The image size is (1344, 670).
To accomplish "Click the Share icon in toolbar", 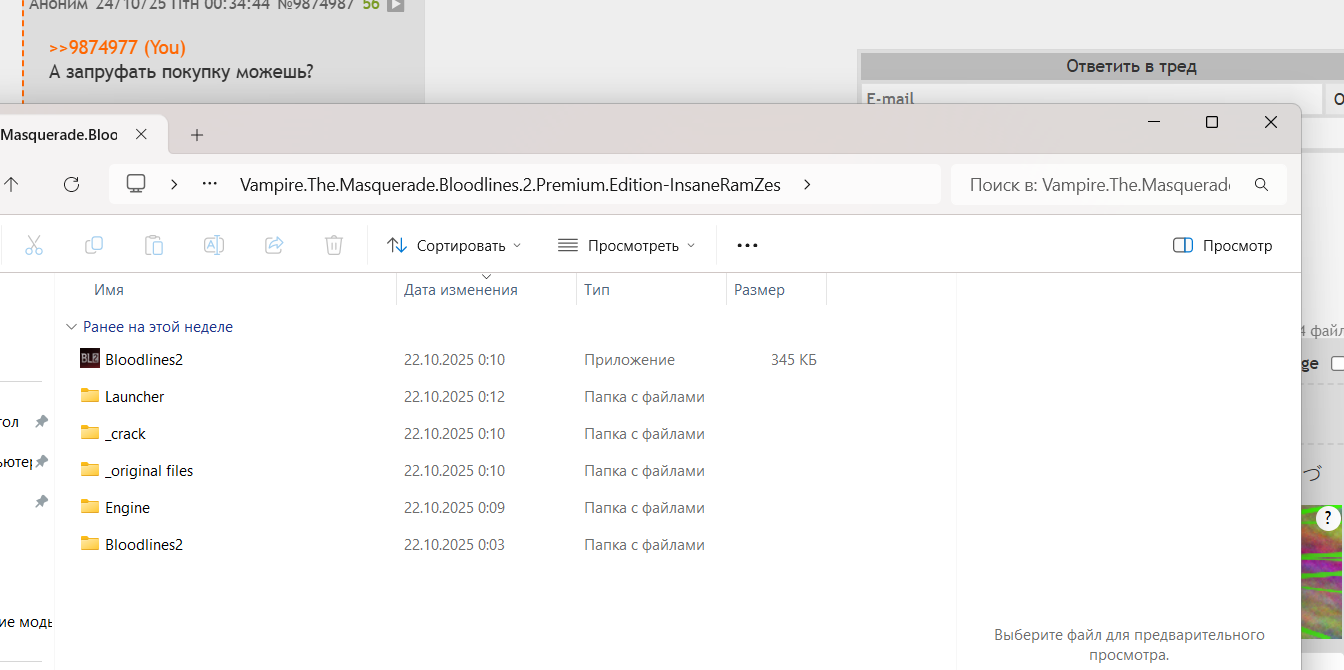I will [274, 245].
